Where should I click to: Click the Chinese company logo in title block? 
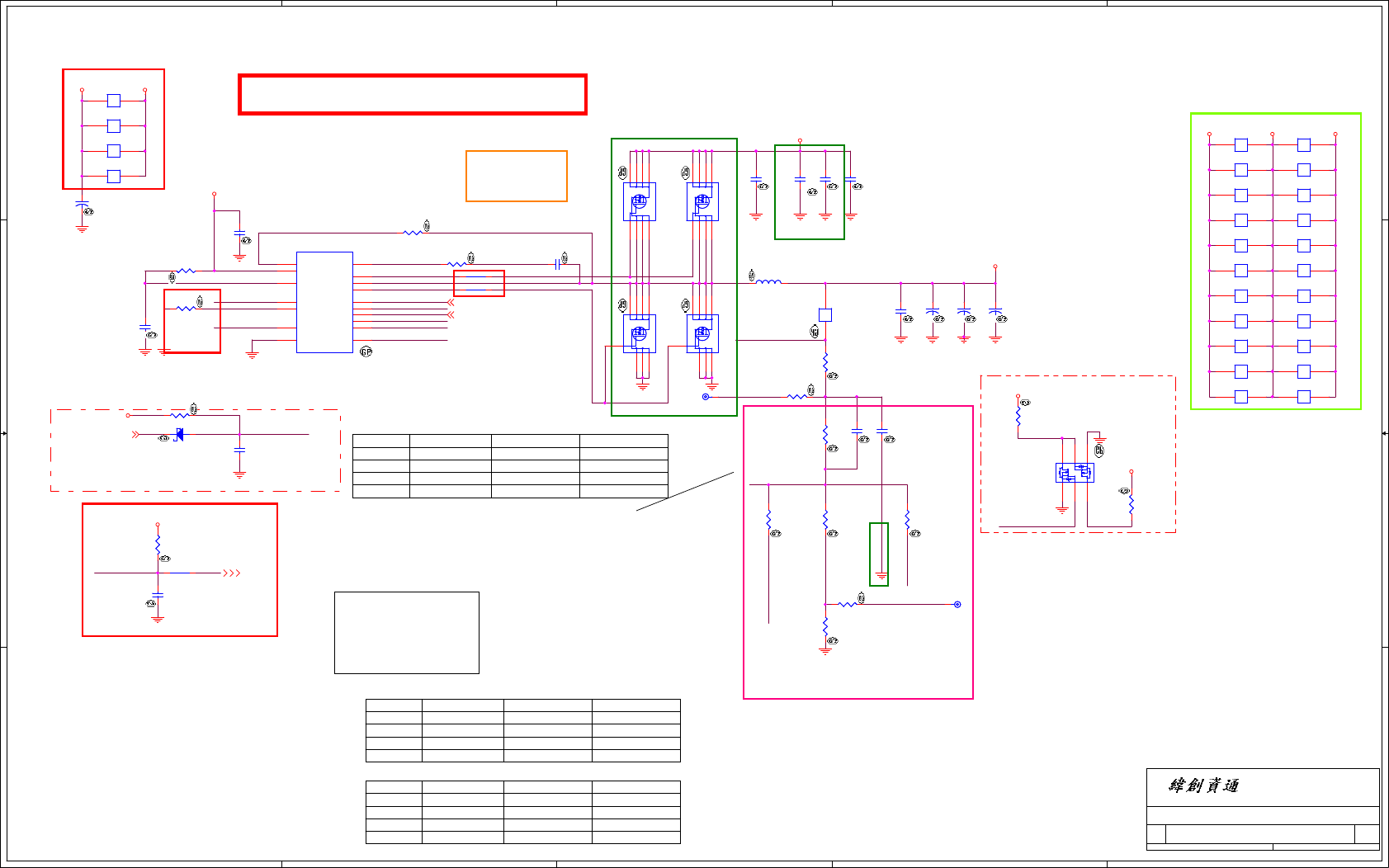click(1204, 785)
